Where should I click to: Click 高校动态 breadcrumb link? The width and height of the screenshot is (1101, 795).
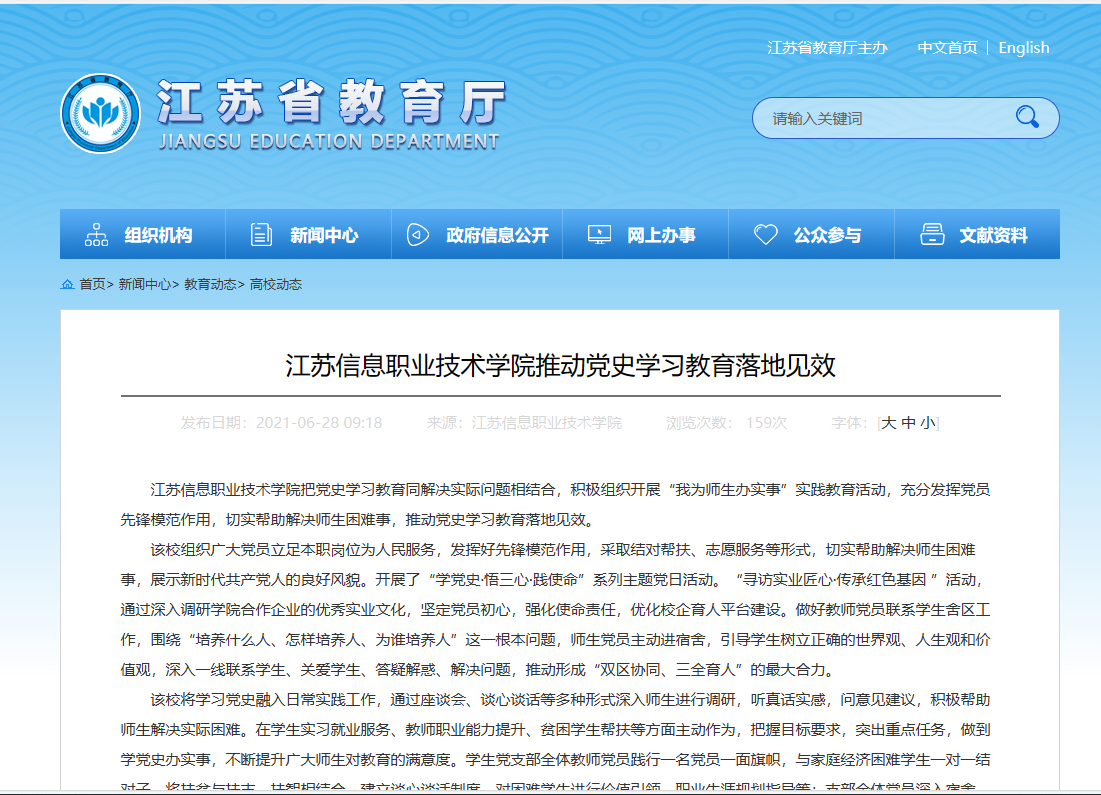pos(275,285)
